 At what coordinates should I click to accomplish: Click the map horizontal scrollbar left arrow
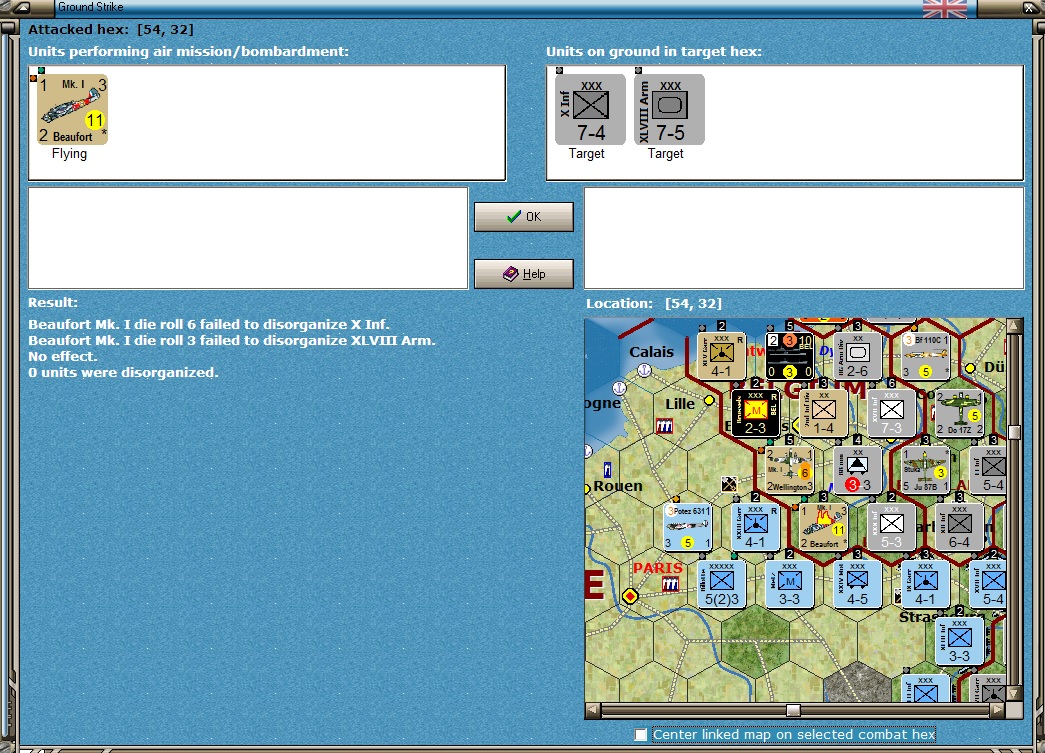point(592,710)
